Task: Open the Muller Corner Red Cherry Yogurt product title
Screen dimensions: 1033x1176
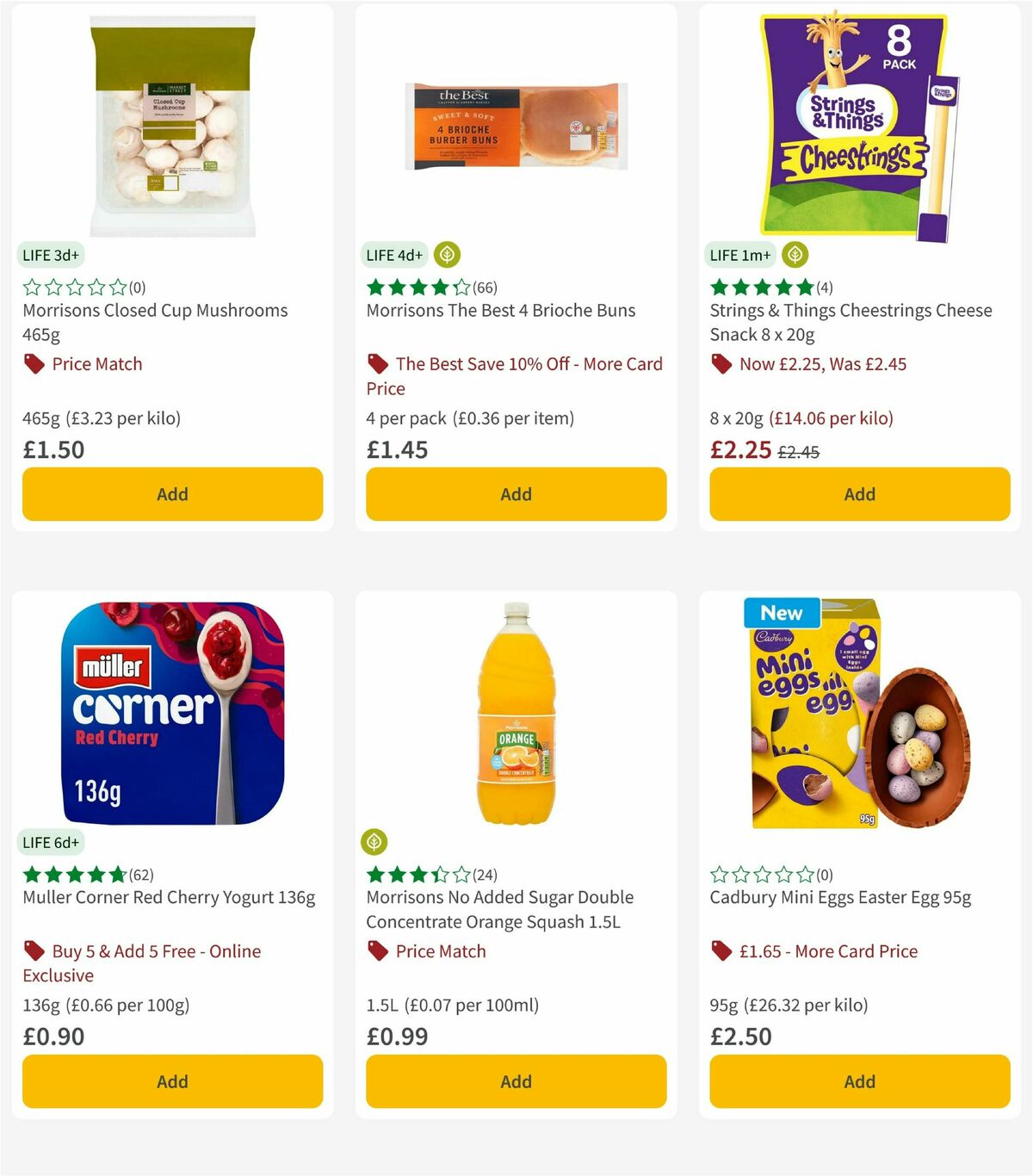Action: pos(168,897)
